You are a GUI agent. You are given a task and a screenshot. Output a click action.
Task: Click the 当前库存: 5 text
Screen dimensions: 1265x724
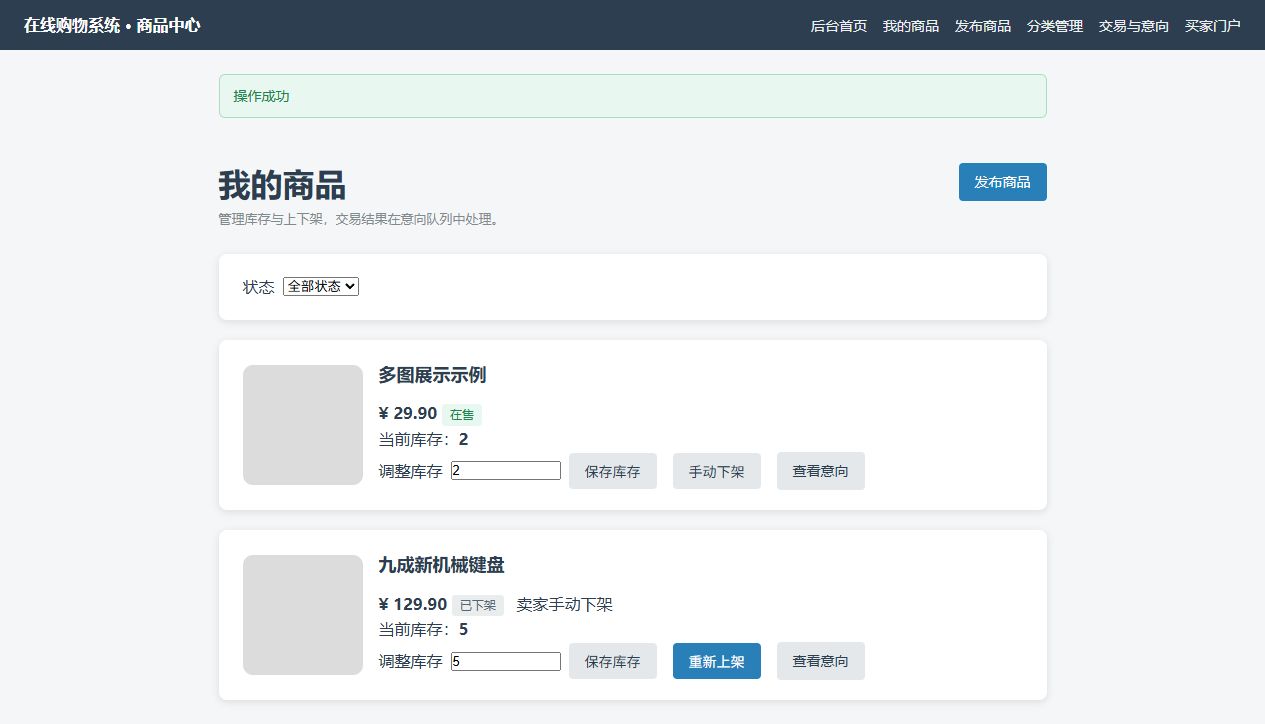(423, 630)
